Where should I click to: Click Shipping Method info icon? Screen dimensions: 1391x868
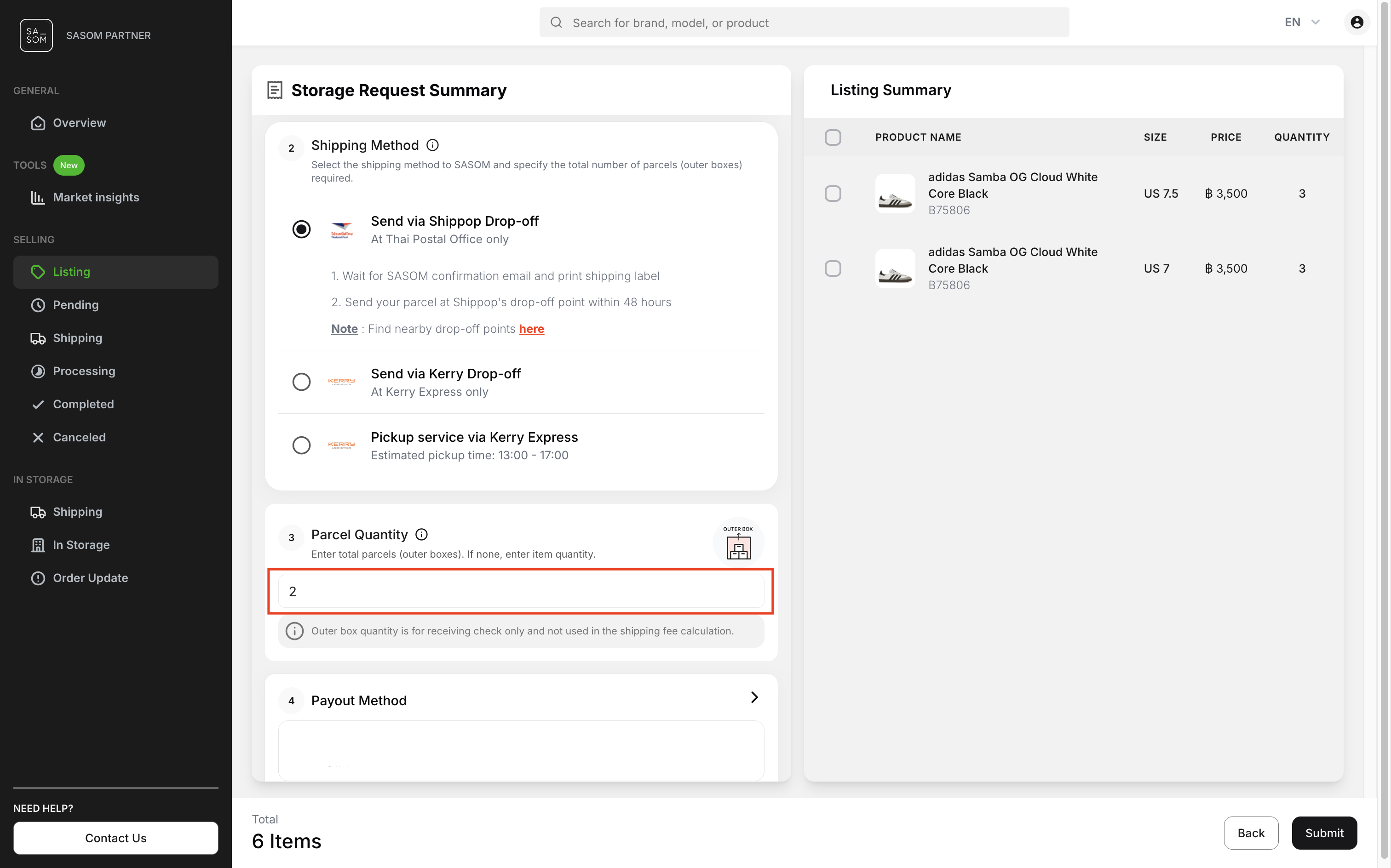point(432,145)
